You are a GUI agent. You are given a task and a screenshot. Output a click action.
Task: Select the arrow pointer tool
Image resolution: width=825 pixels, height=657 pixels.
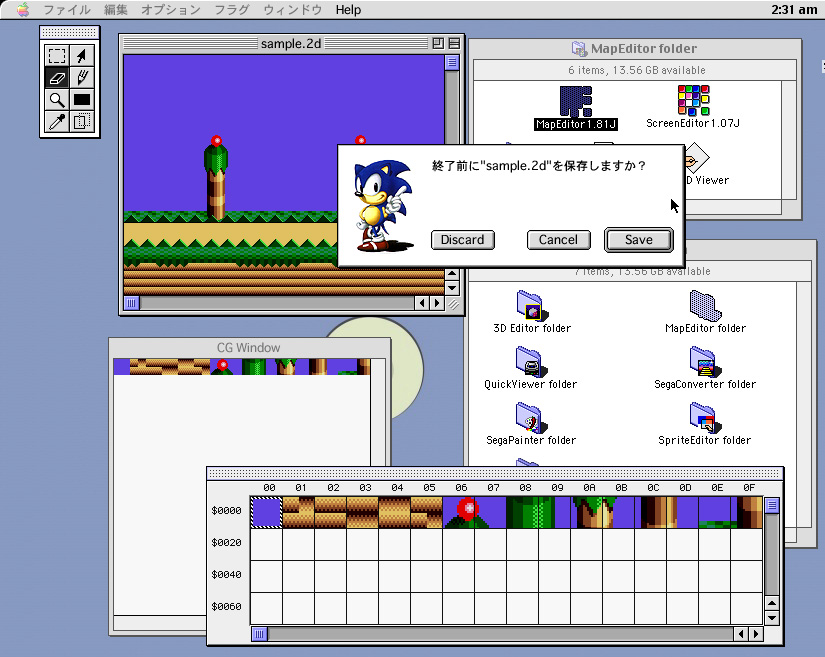pos(83,56)
